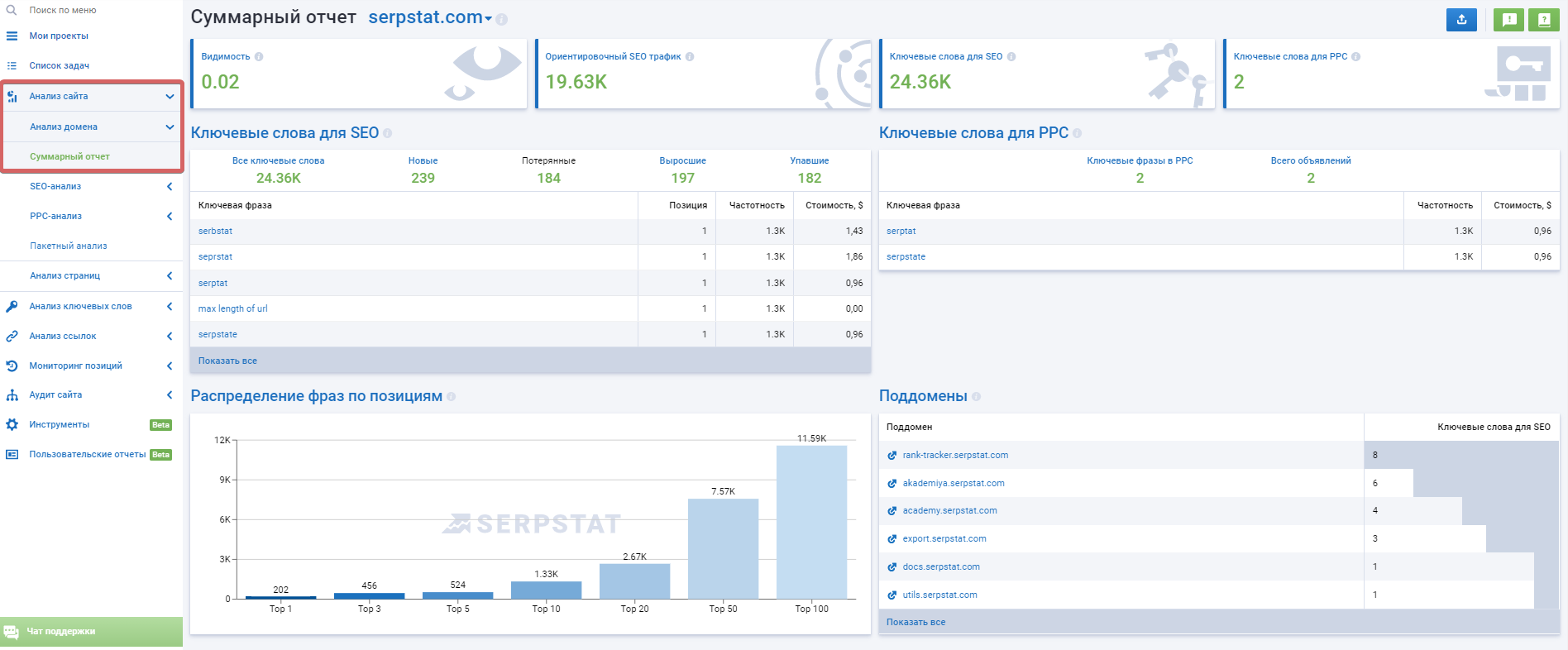Open the 'Список задач' list icon
Viewport: 1568px width, 650px height.
tap(12, 65)
